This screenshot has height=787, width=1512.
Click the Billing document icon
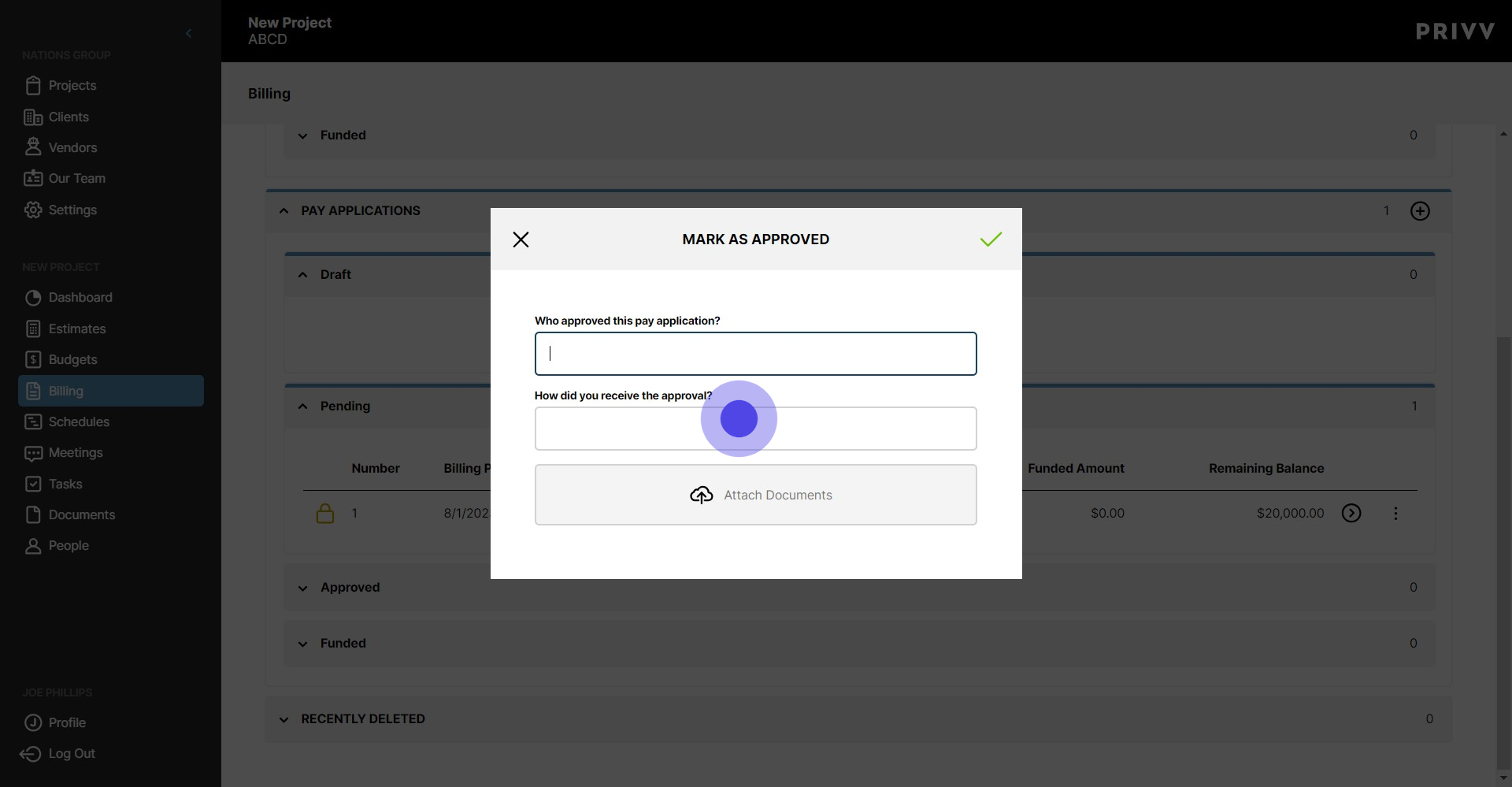33,391
